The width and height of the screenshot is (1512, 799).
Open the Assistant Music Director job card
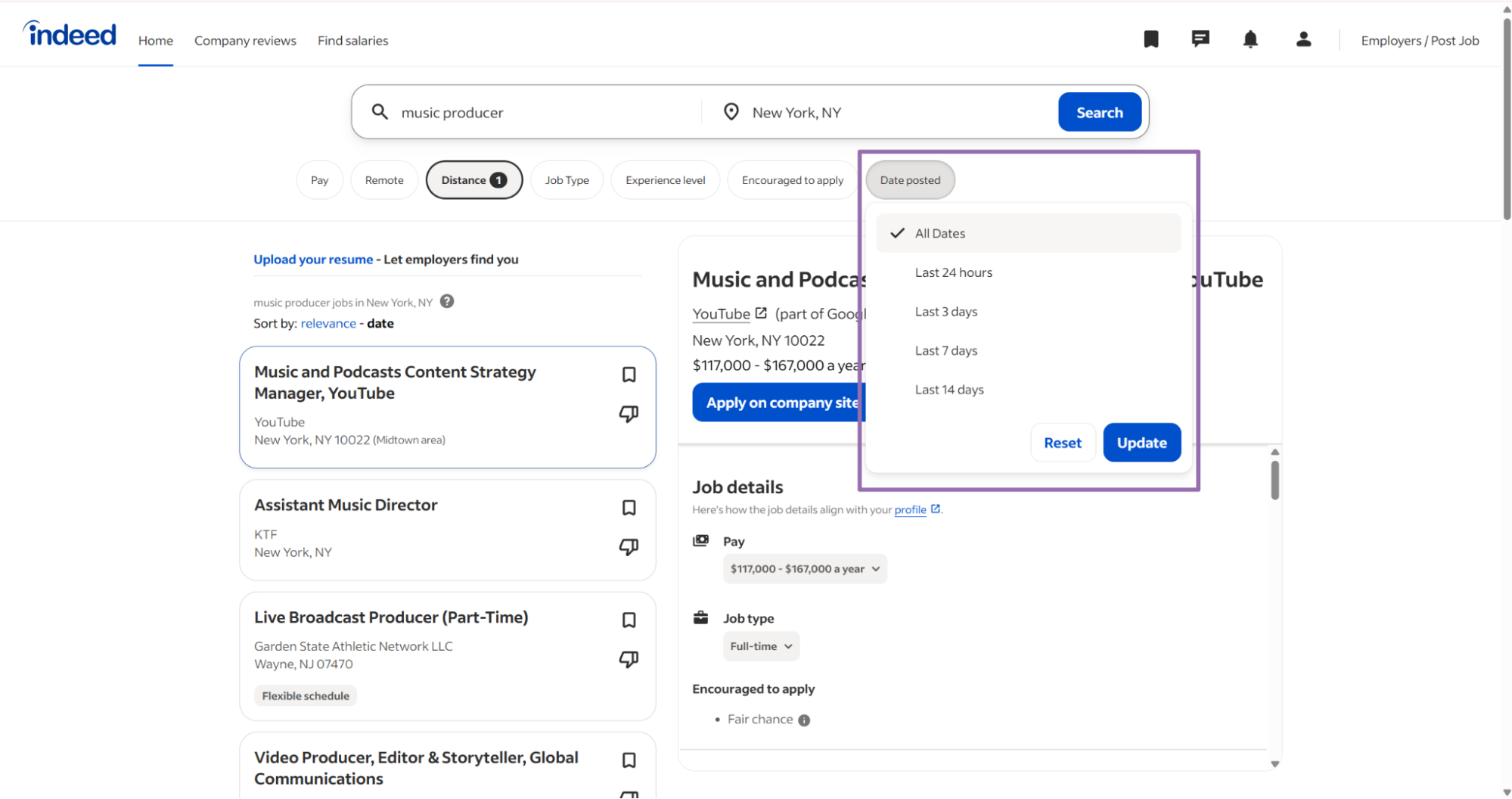pyautogui.click(x=447, y=530)
